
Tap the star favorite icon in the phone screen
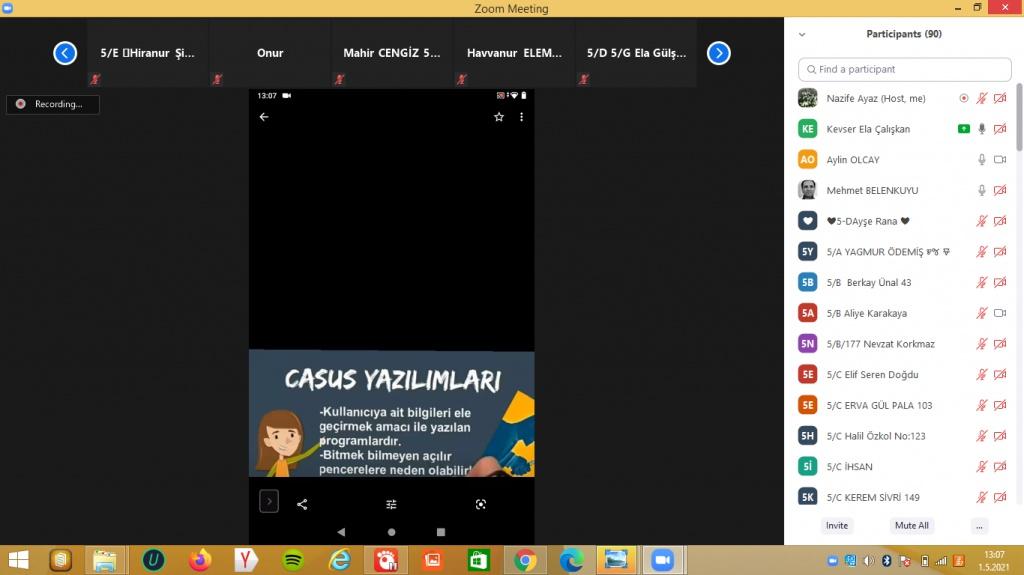click(499, 117)
